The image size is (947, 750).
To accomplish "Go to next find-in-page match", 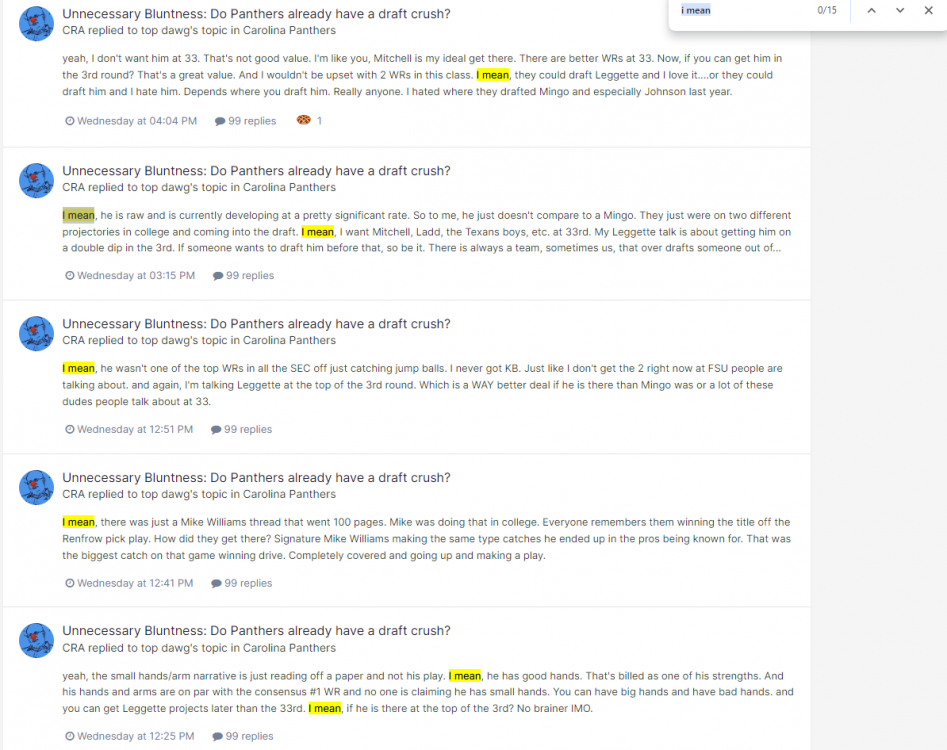I will pos(900,10).
